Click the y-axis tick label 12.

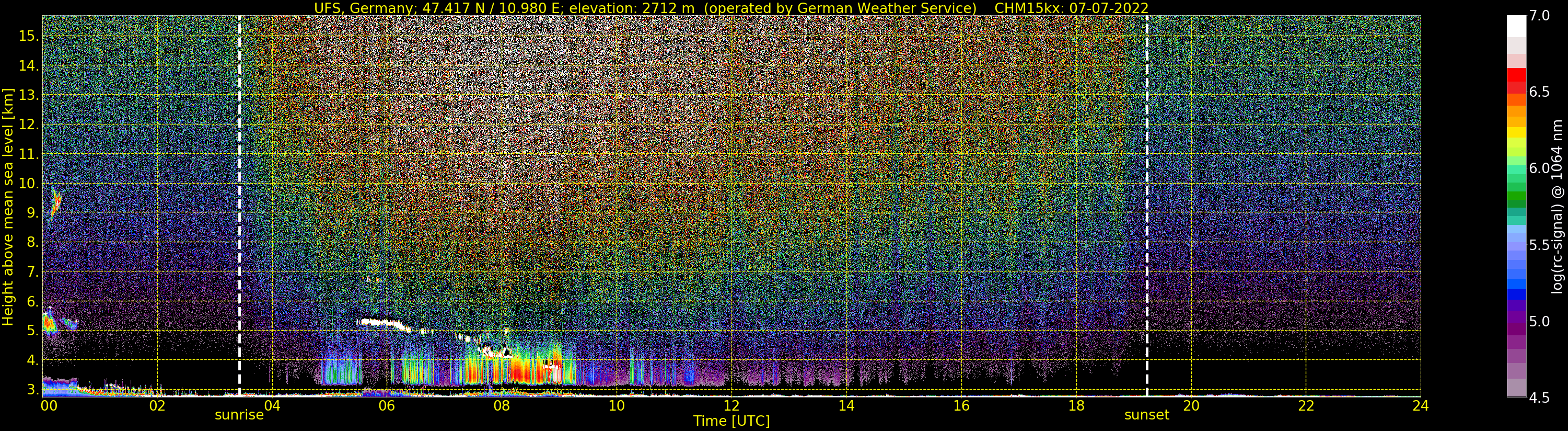[x=29, y=124]
